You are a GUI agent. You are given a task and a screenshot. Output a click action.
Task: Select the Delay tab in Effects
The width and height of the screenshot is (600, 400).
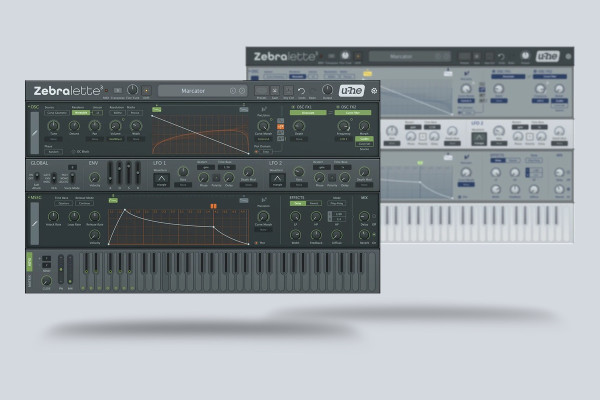(x=297, y=203)
